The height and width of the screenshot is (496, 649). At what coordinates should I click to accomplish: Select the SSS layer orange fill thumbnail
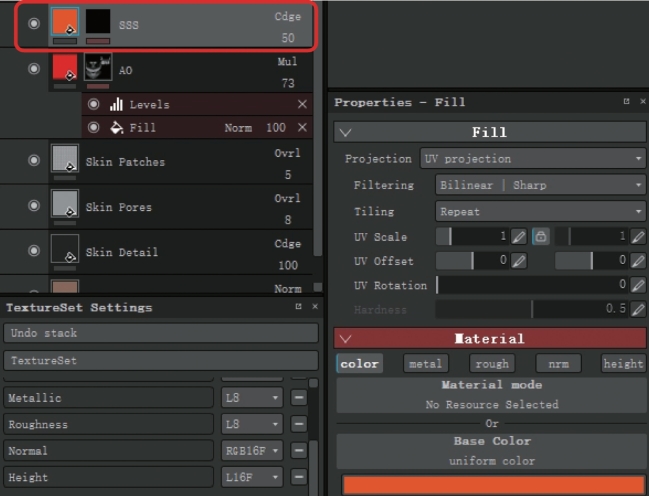coord(65,22)
